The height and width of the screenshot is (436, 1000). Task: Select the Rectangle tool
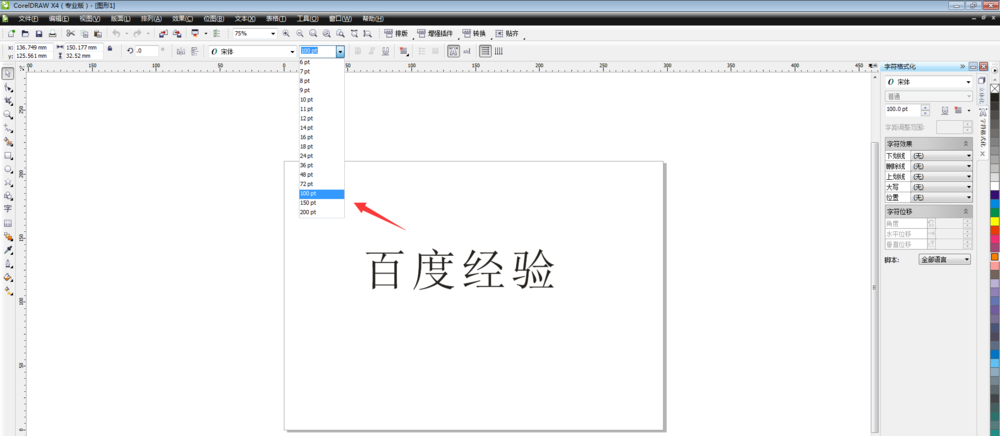8,155
